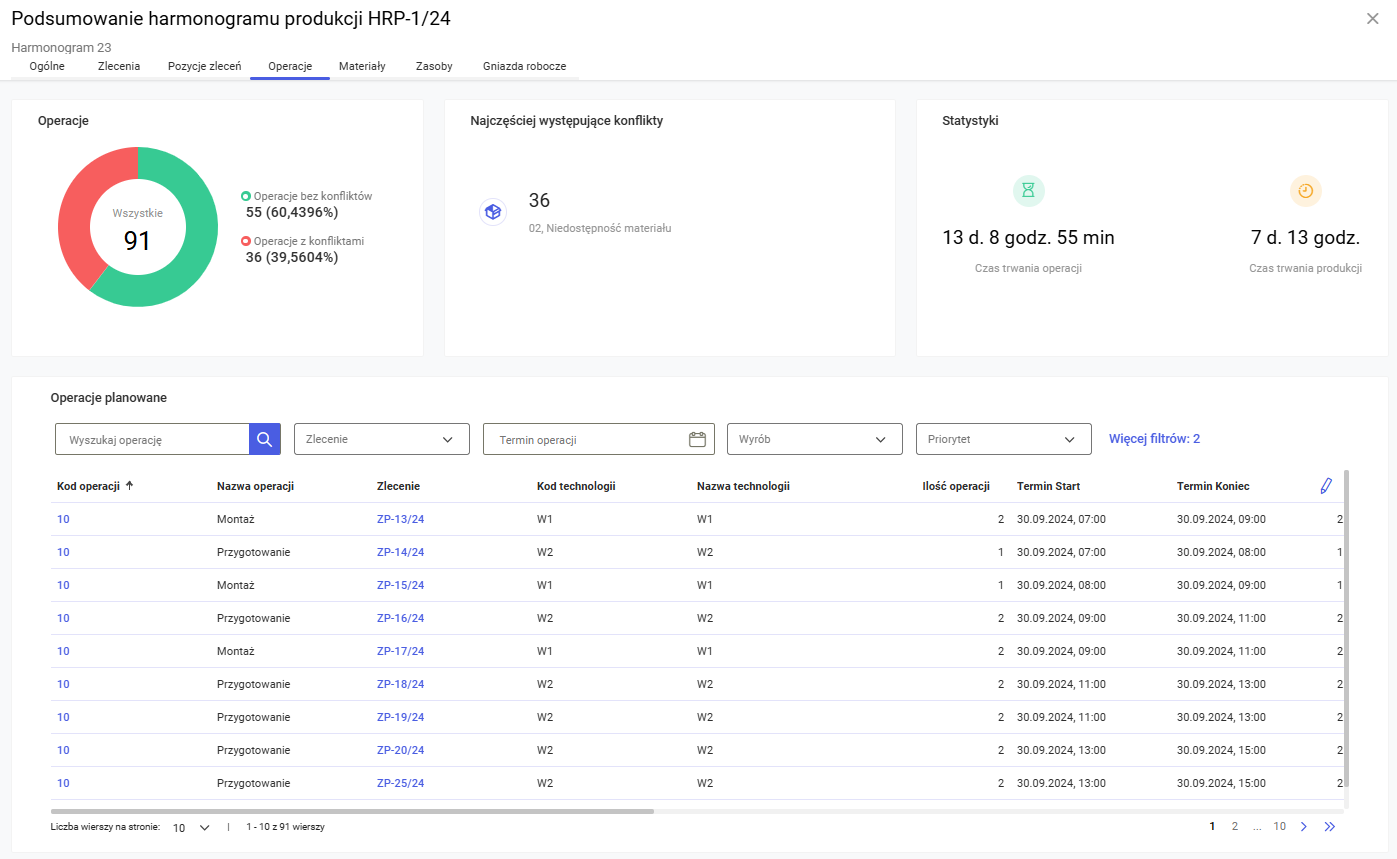Open the Gniazda robocze tab
Image resolution: width=1397 pixels, height=859 pixels.
click(x=524, y=66)
